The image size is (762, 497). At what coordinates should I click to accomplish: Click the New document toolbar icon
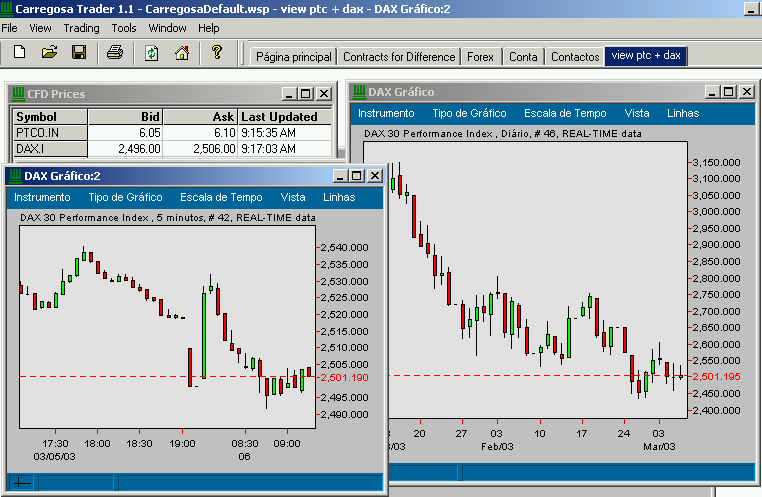[19, 52]
